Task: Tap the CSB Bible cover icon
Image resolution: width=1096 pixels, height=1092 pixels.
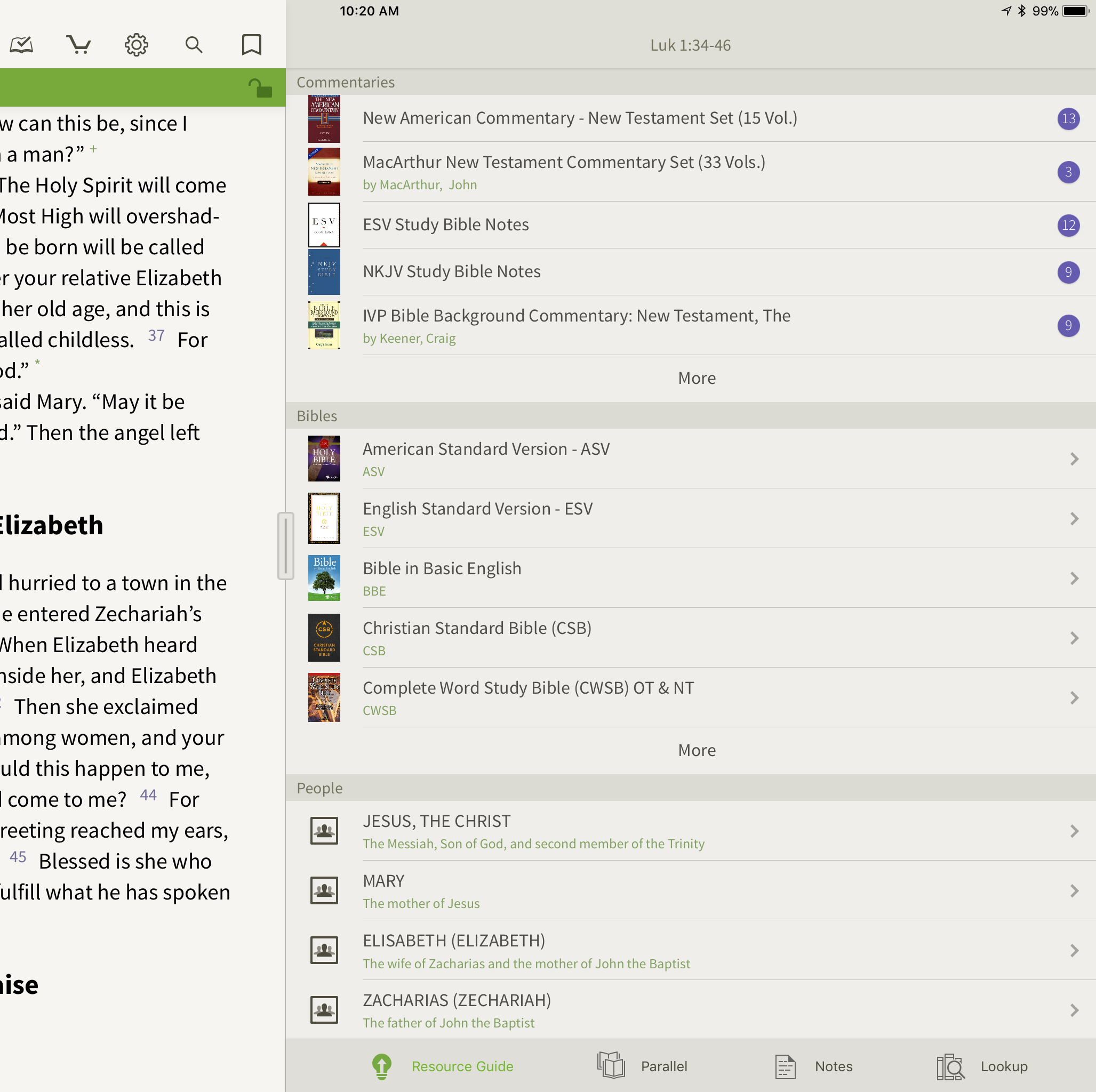Action: click(324, 638)
